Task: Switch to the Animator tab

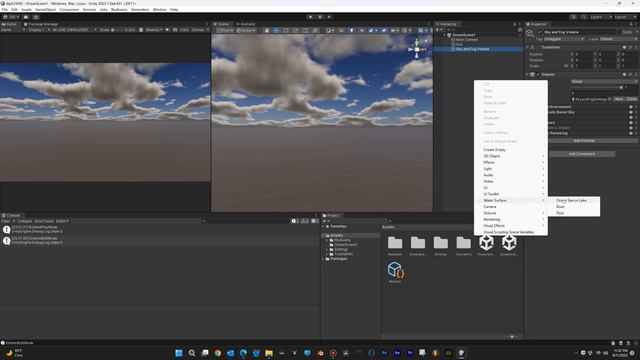Action: (x=246, y=24)
